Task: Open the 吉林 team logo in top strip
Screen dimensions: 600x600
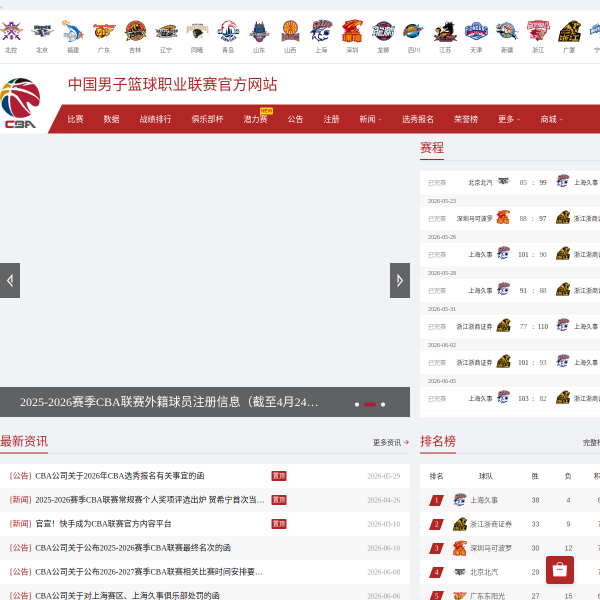Action: [135, 31]
